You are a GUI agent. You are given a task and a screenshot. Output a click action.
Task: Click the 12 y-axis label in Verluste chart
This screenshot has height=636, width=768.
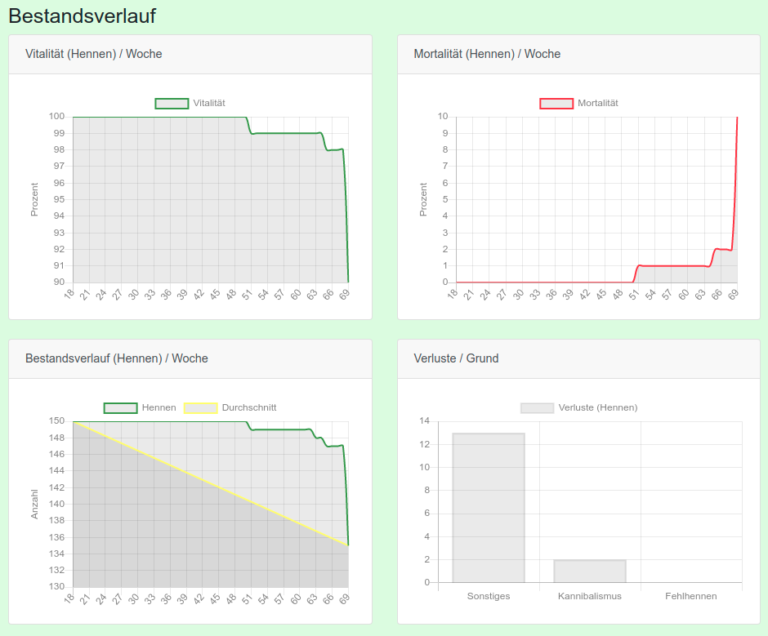click(x=424, y=444)
